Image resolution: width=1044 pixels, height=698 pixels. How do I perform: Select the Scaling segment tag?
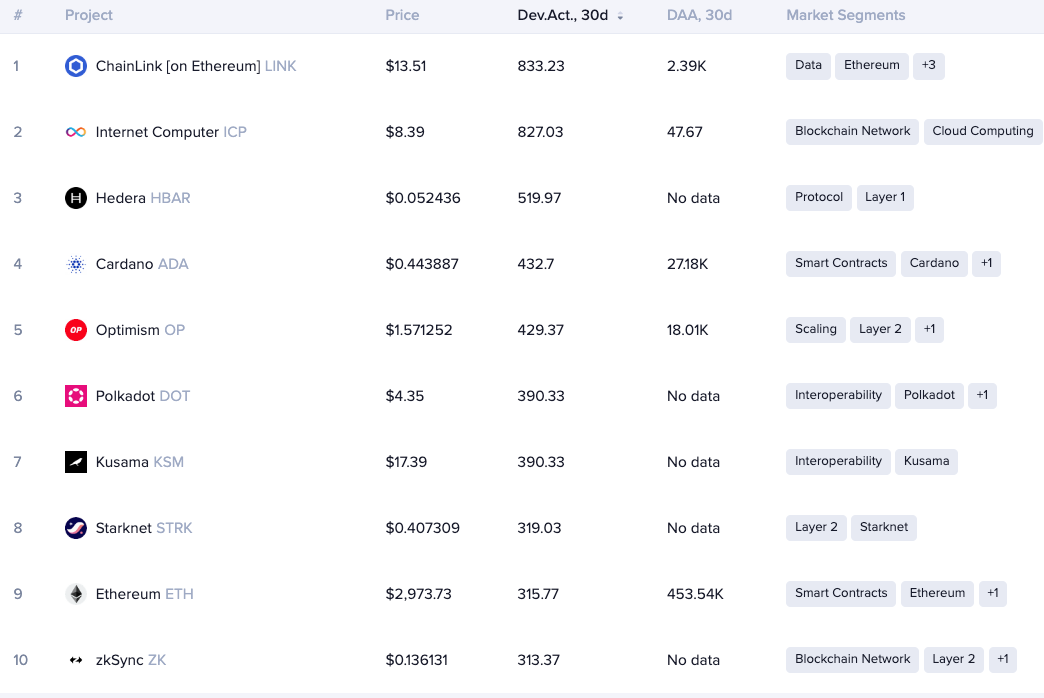coord(816,329)
